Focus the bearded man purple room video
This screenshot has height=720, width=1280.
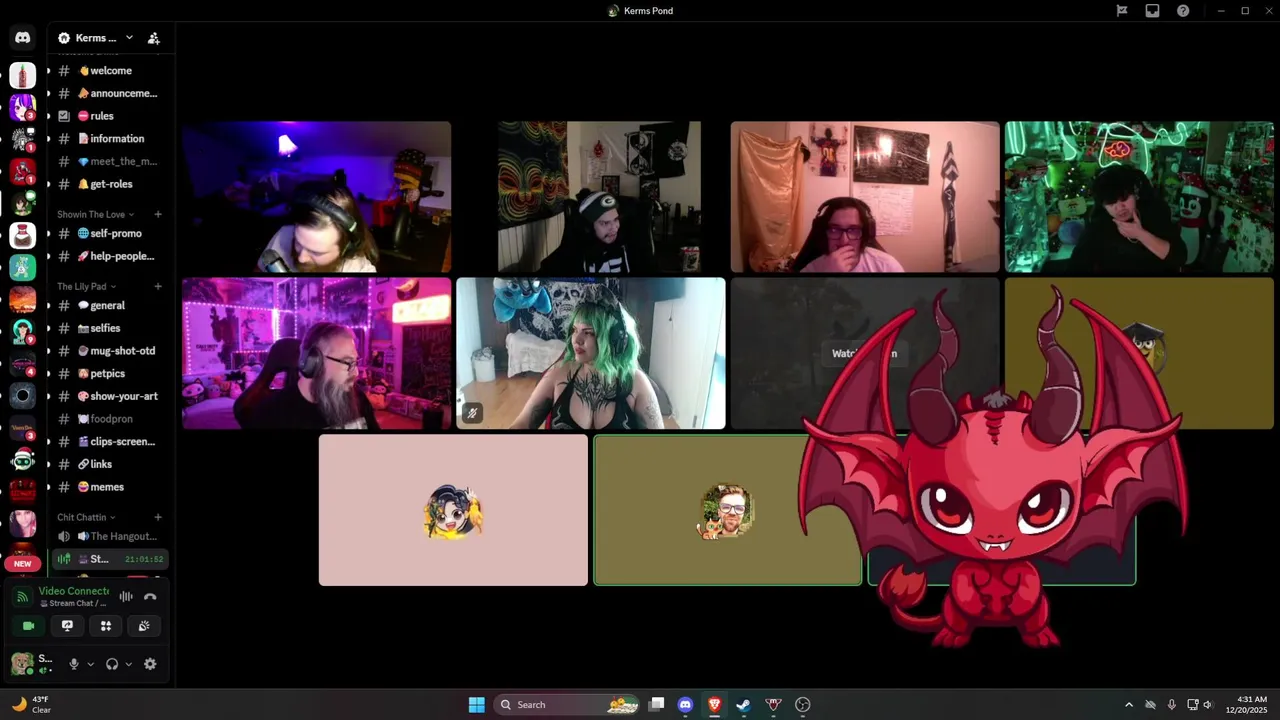pyautogui.click(x=316, y=353)
